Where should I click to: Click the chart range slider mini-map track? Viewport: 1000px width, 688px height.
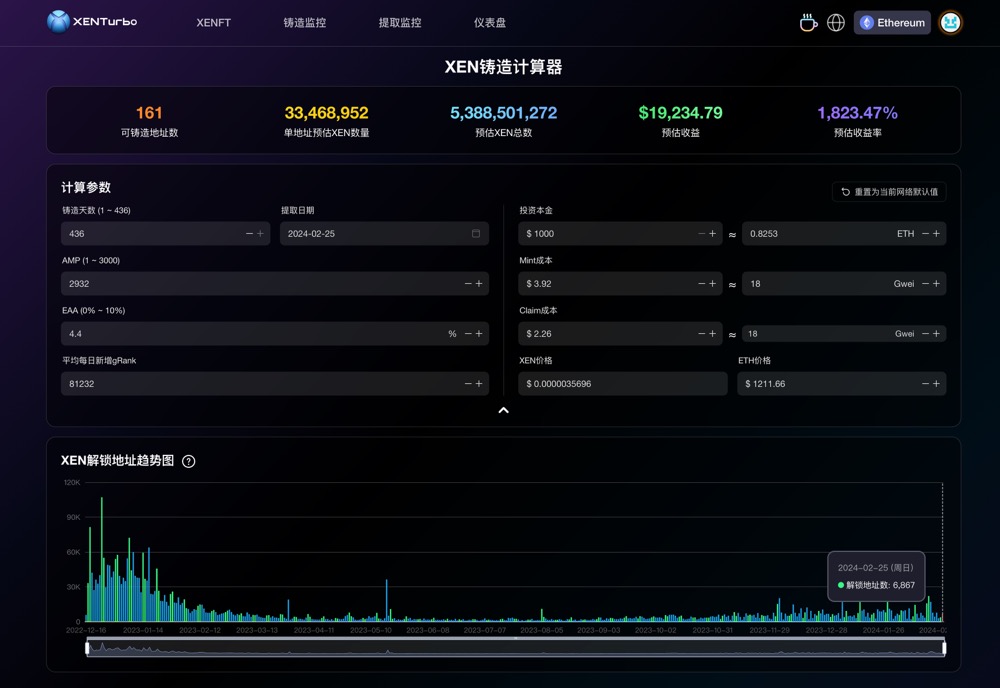click(x=515, y=648)
